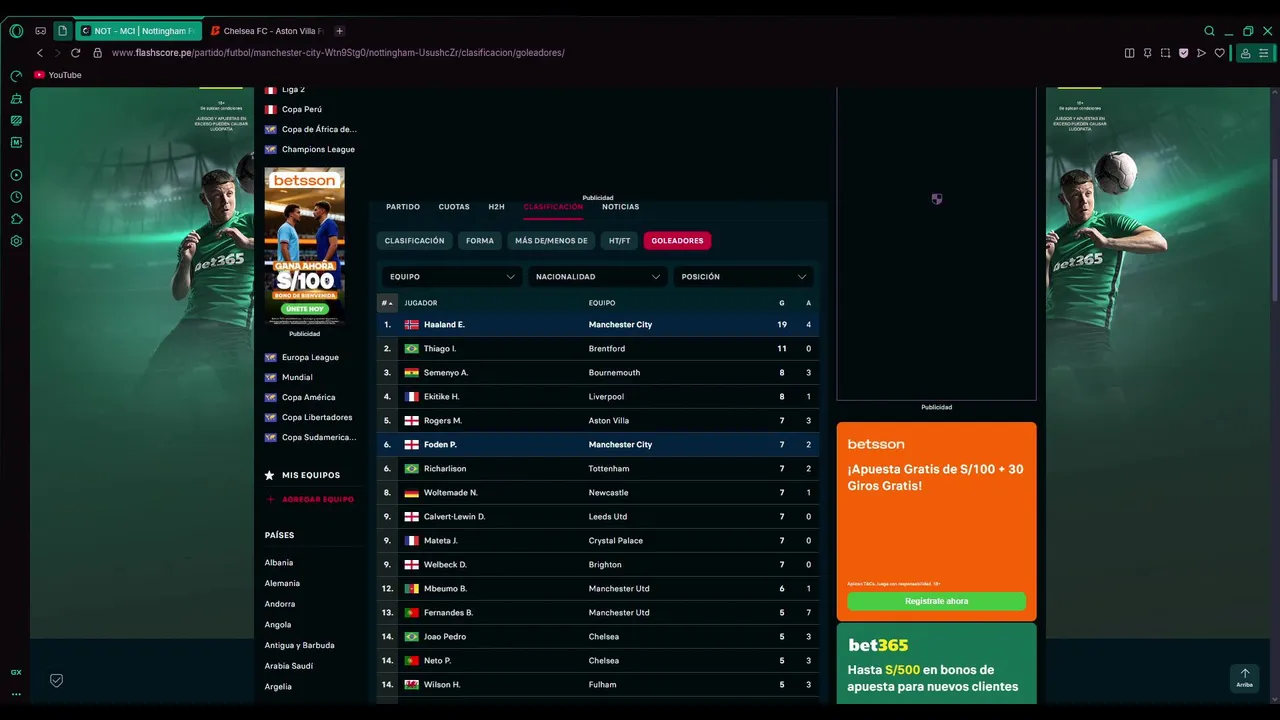Screen dimensions: 1280x720
Task: Select the NOT - MCI Nottingham tab
Action: tap(138, 31)
